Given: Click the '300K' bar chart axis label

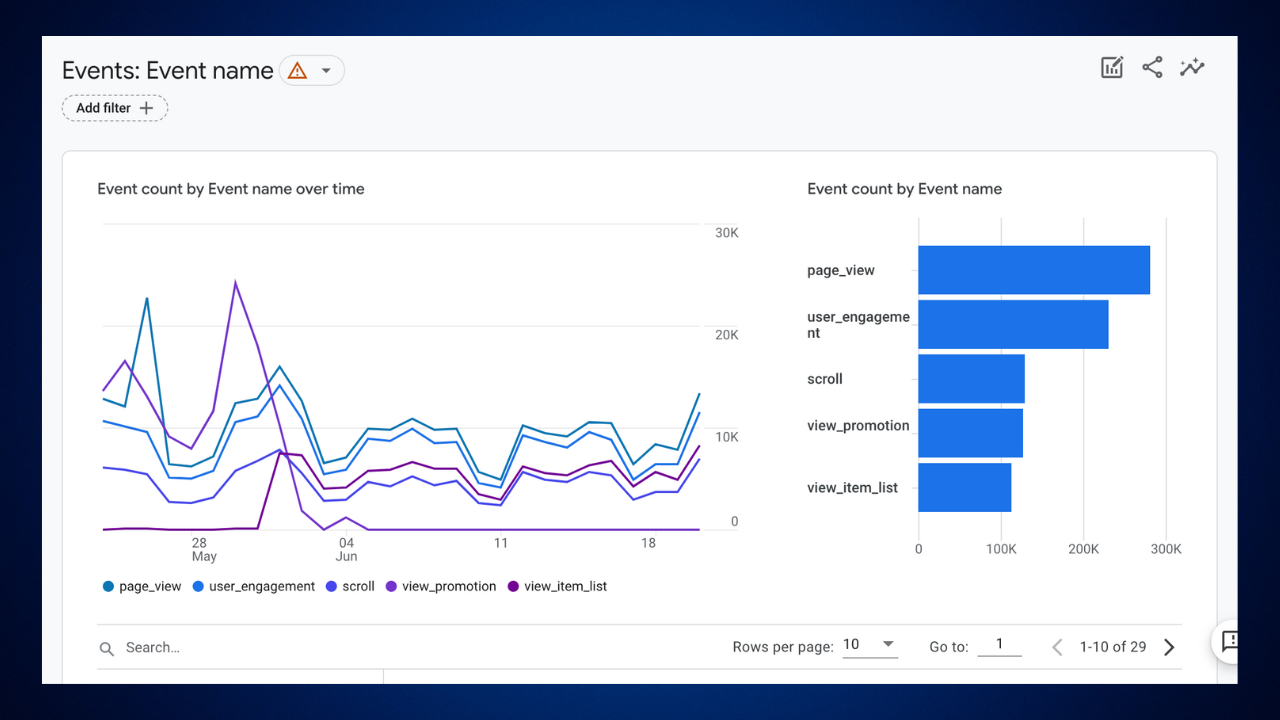Looking at the screenshot, I should 1166,549.
